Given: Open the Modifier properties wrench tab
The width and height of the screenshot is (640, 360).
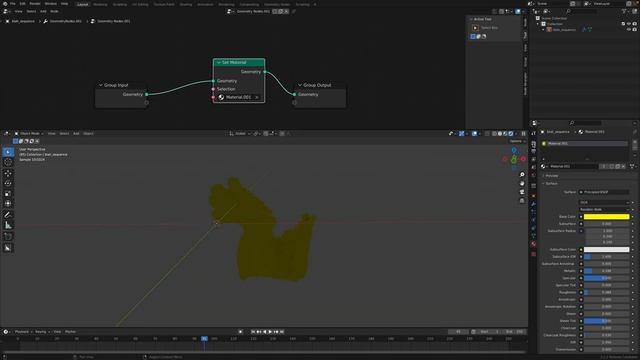Looking at the screenshot, I should click(533, 204).
